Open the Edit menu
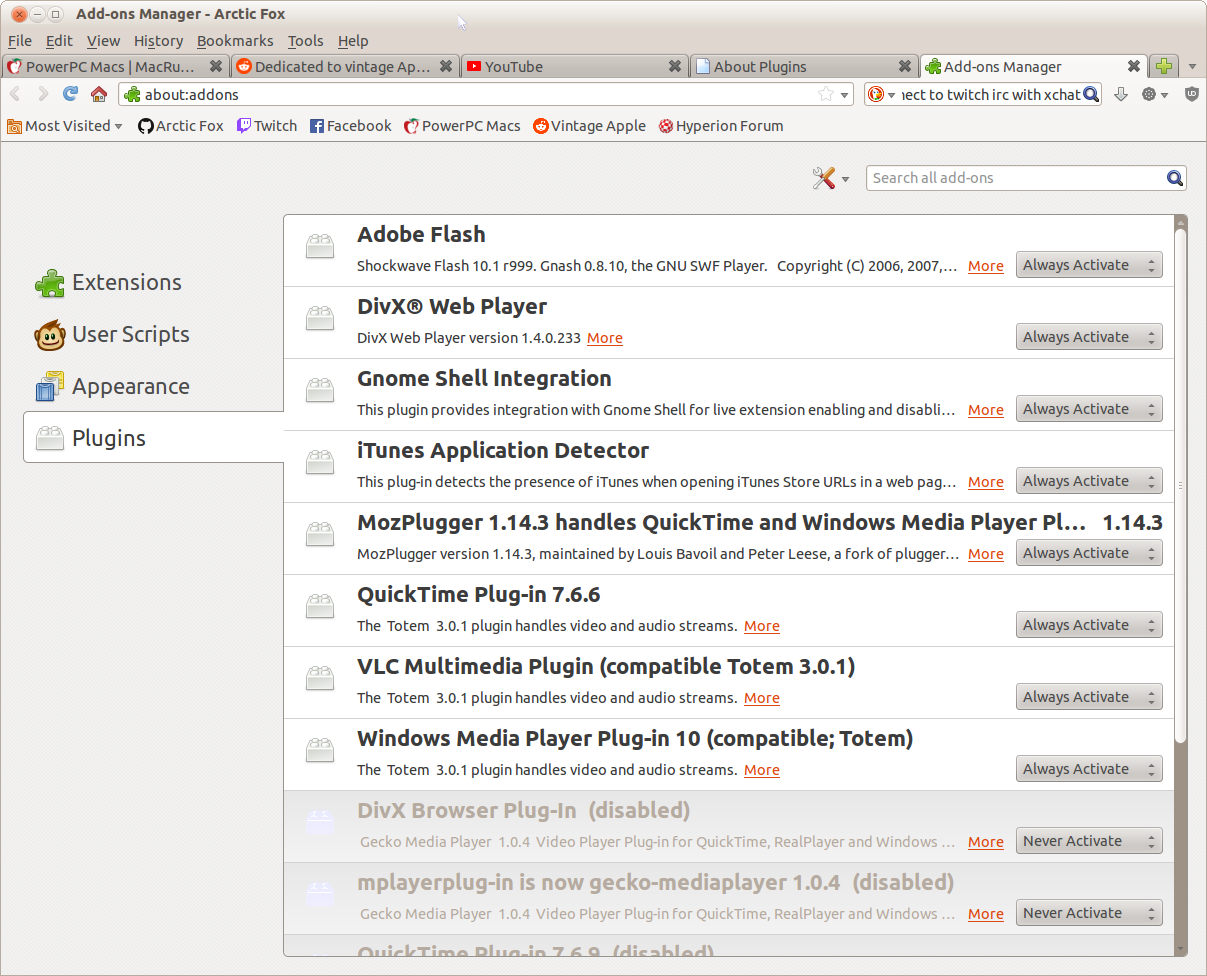This screenshot has height=976, width=1207. pos(59,41)
